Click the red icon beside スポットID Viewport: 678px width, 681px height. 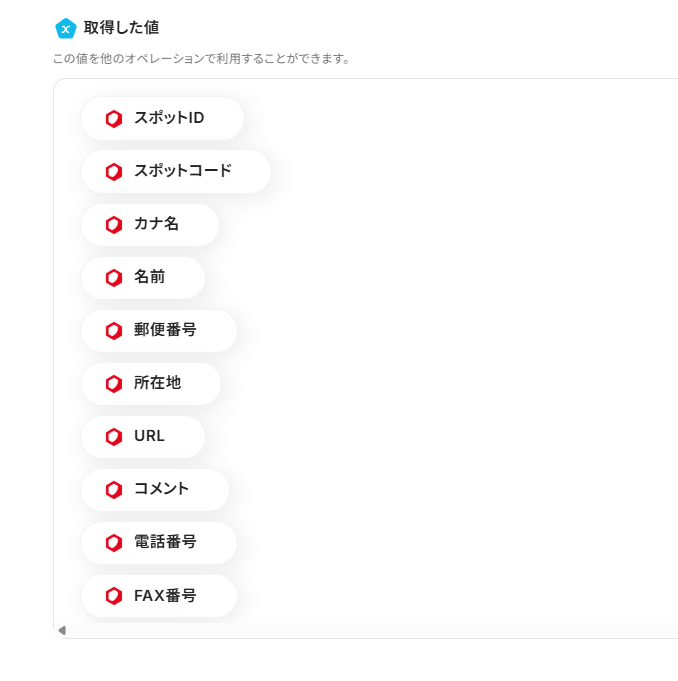[x=114, y=119]
